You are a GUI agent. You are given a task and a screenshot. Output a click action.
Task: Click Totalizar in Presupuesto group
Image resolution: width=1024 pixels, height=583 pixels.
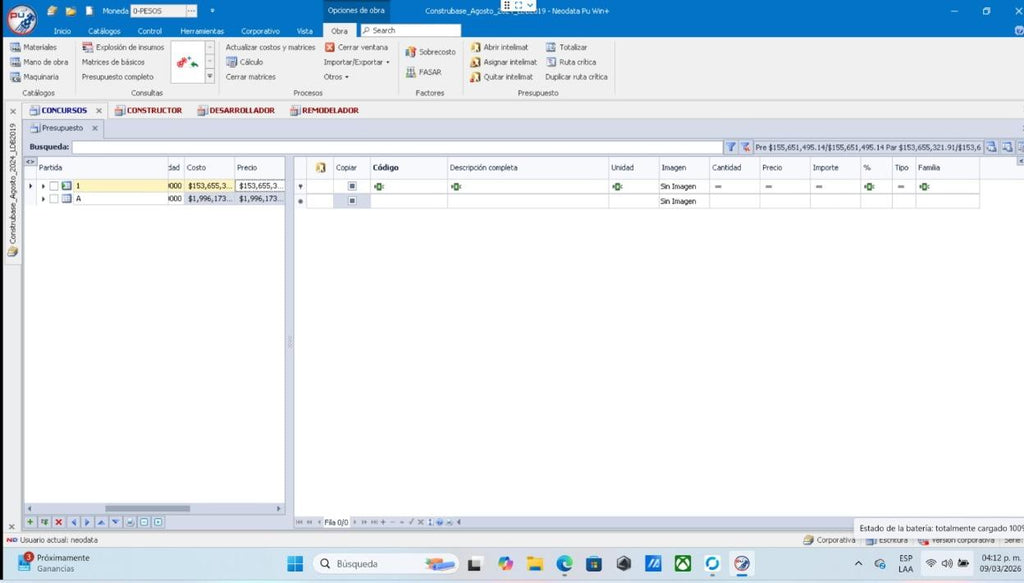[x=566, y=47]
